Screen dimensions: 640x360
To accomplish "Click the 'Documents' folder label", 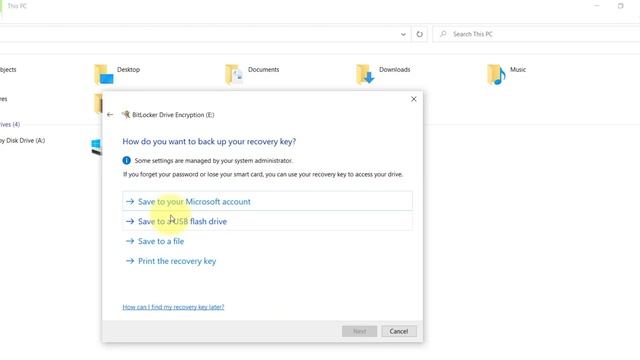I will coord(263,69).
